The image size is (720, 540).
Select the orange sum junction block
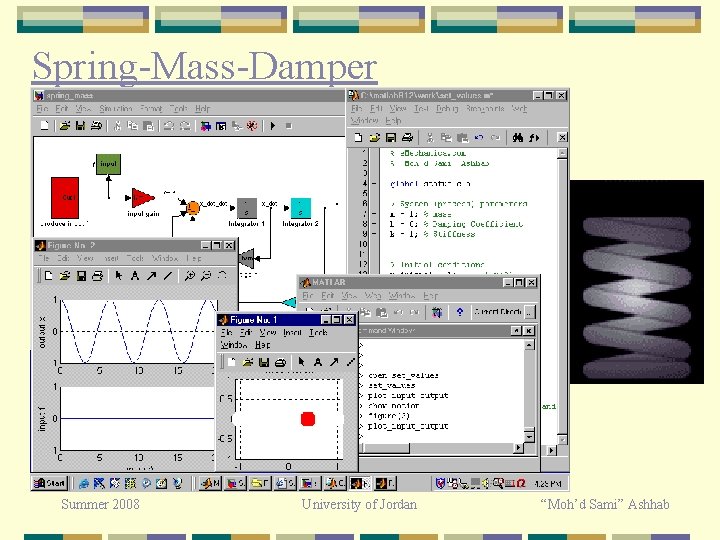point(193,208)
